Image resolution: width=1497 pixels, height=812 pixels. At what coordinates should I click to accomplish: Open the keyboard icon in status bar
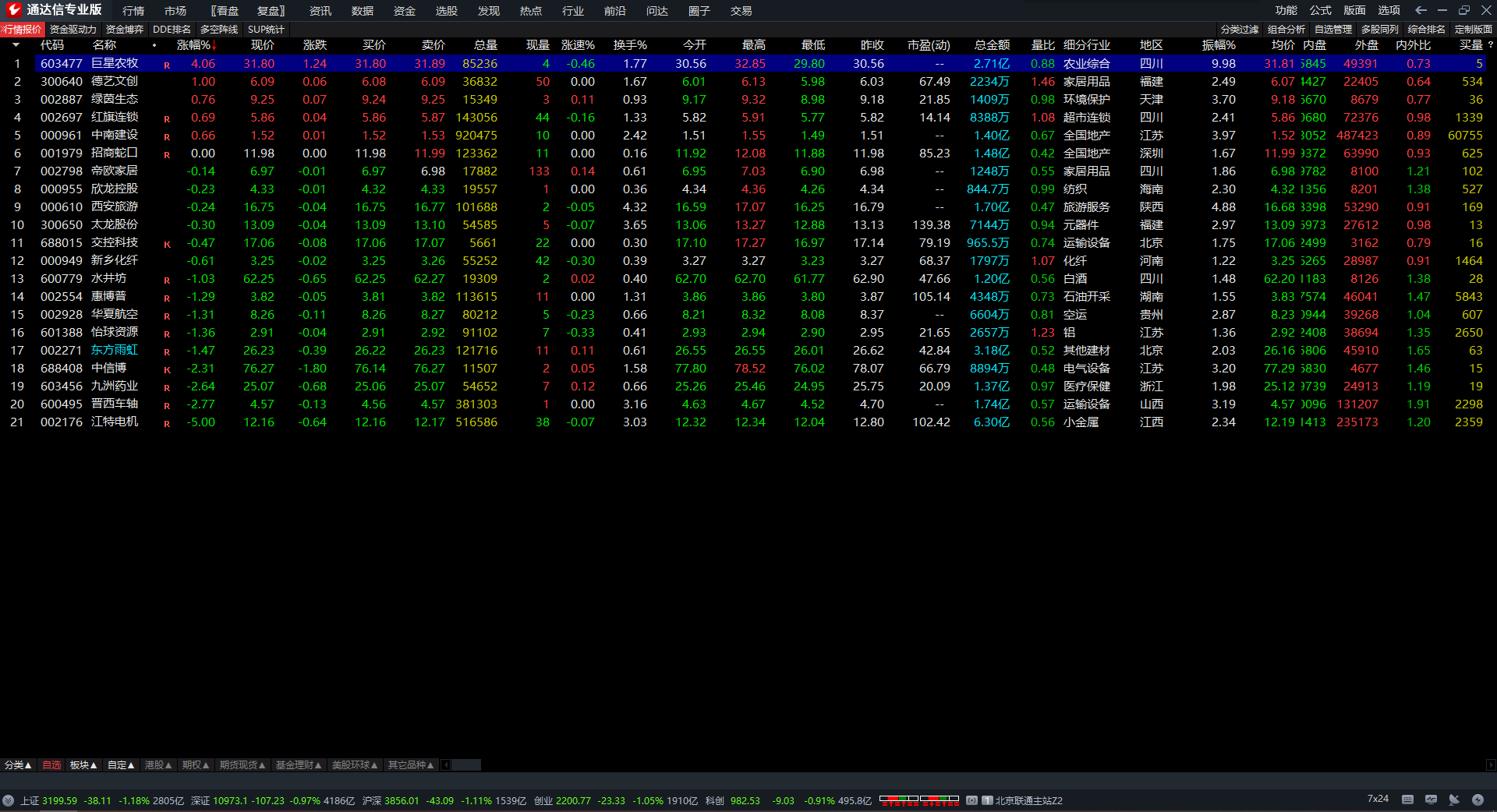pyautogui.click(x=1407, y=800)
